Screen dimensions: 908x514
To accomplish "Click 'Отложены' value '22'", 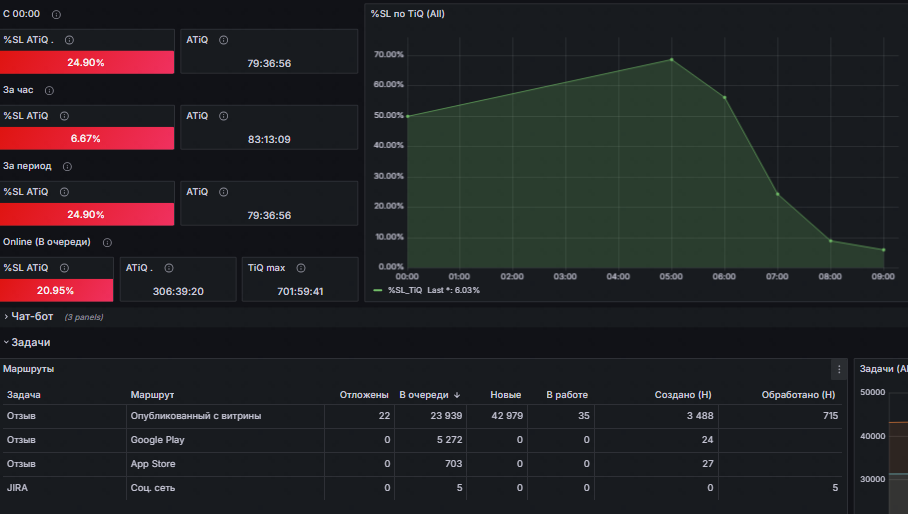I will 385,416.
